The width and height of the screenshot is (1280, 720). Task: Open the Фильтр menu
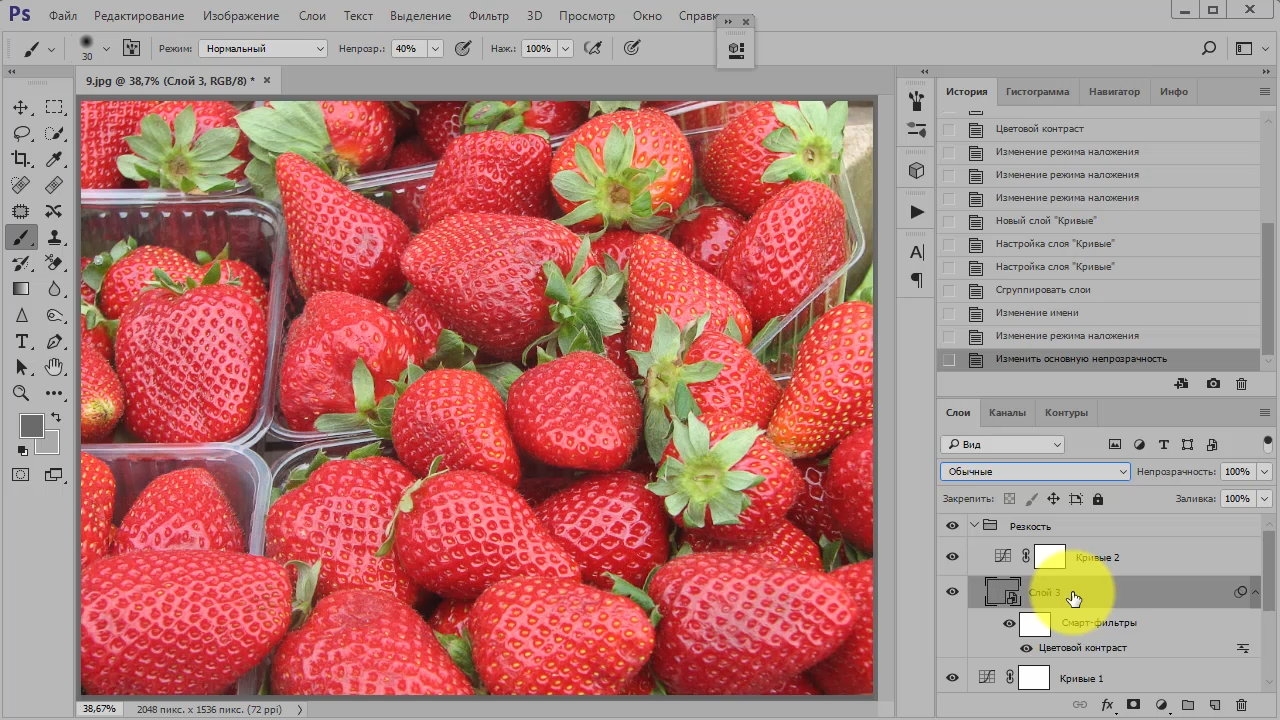pyautogui.click(x=489, y=16)
